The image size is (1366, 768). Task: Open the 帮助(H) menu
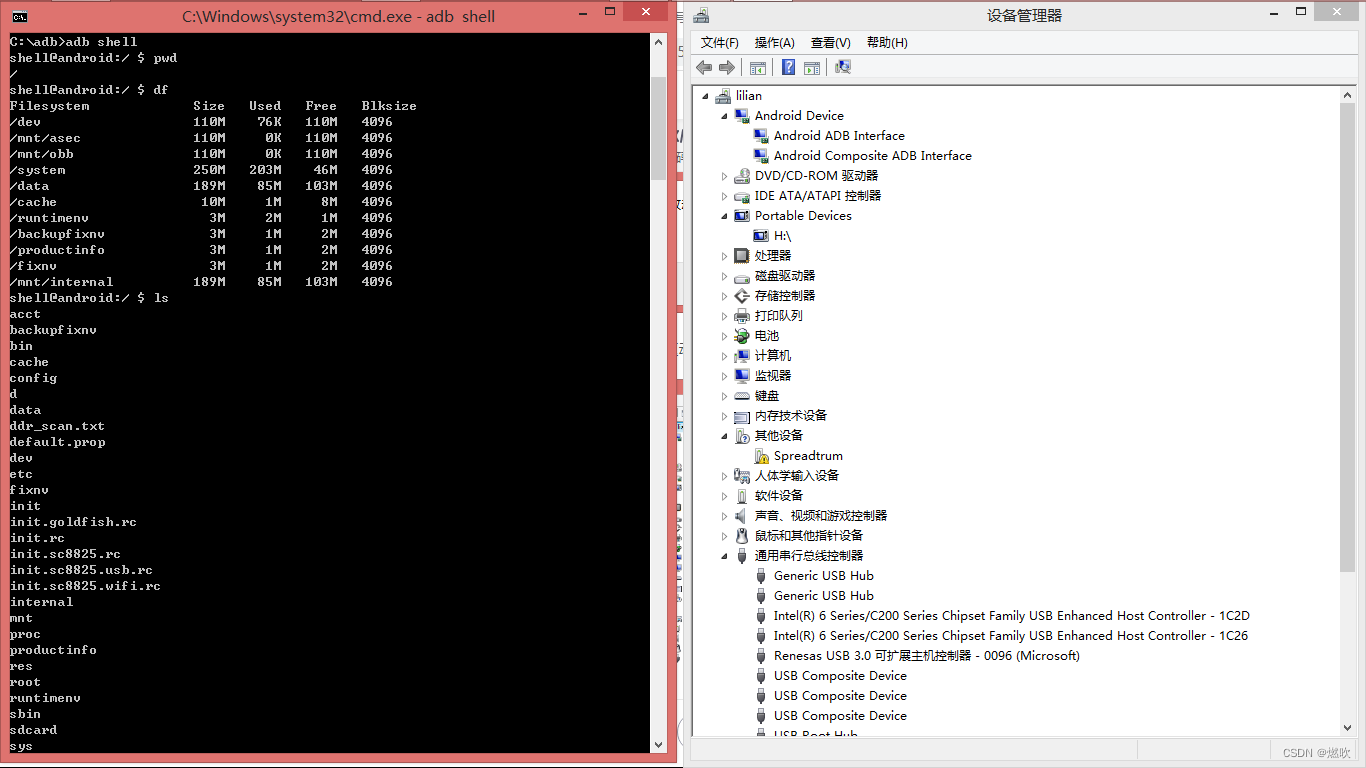[887, 42]
